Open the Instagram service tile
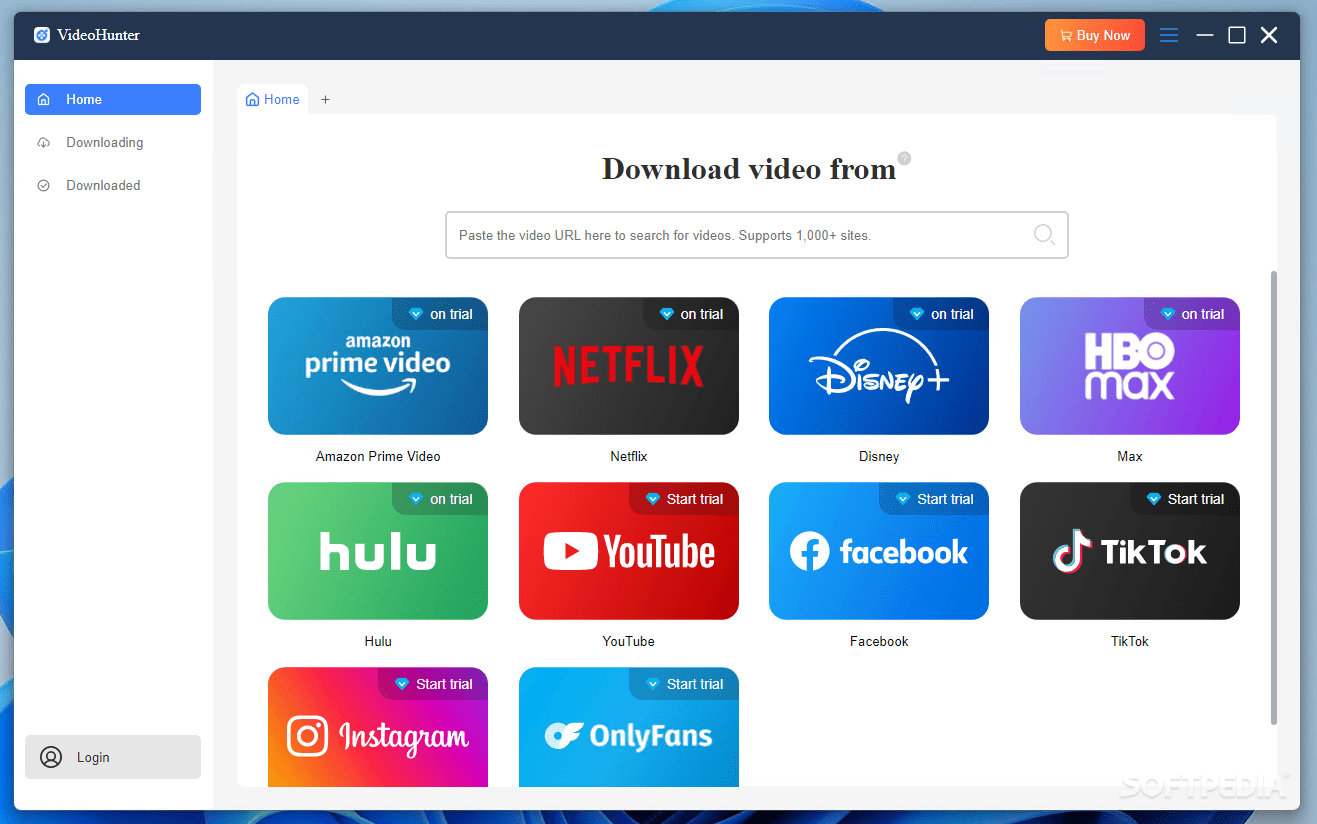Screen dimensions: 1317x824 point(378,727)
